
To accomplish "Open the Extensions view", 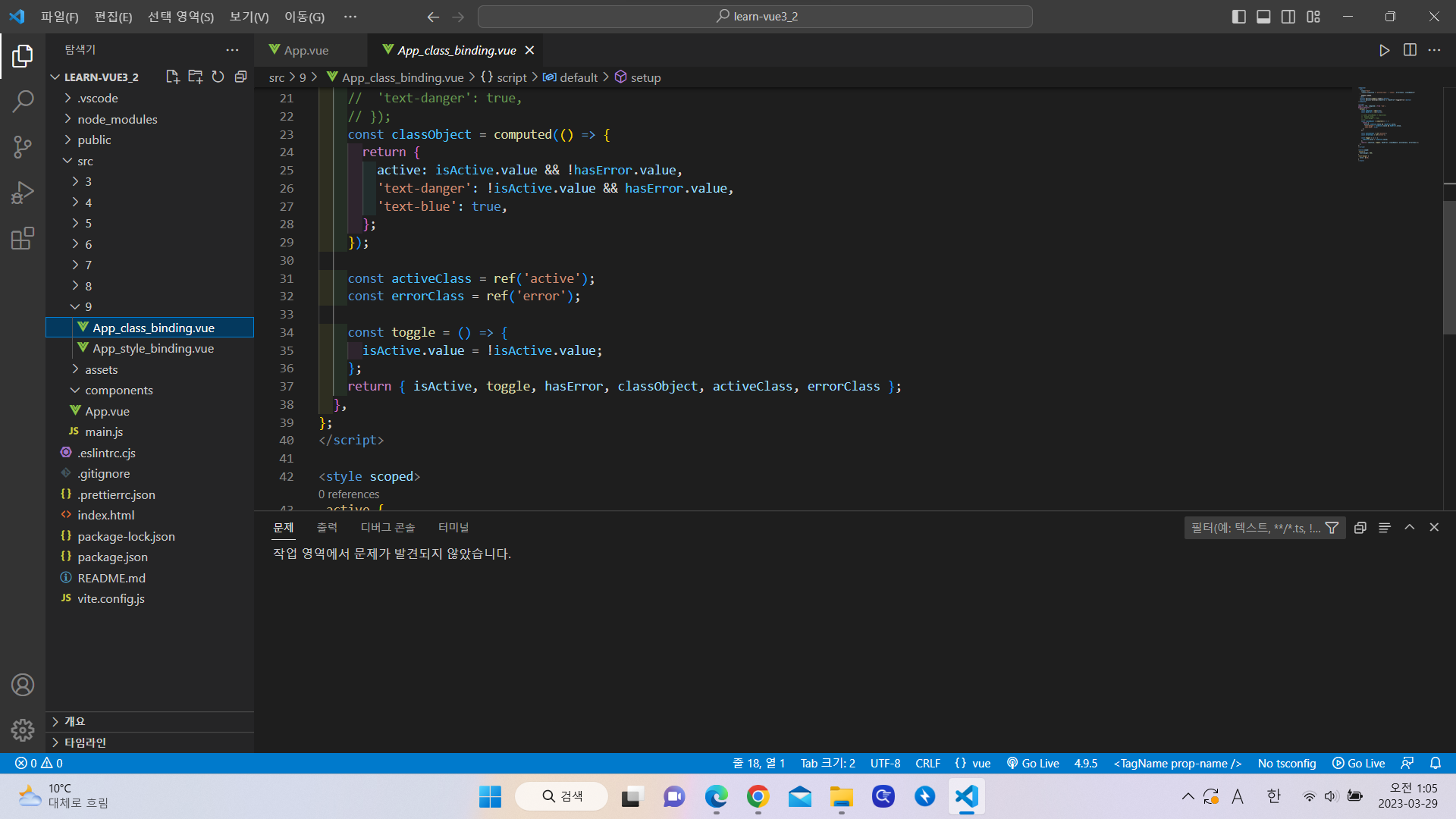I will tap(23, 238).
